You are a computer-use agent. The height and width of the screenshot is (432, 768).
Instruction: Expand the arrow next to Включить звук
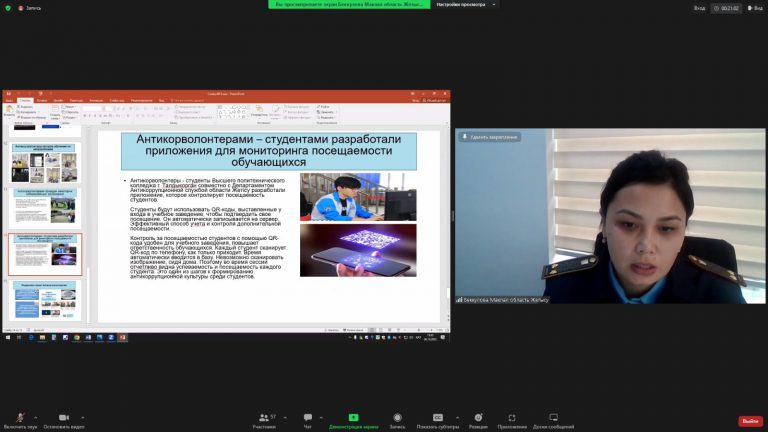(36, 416)
